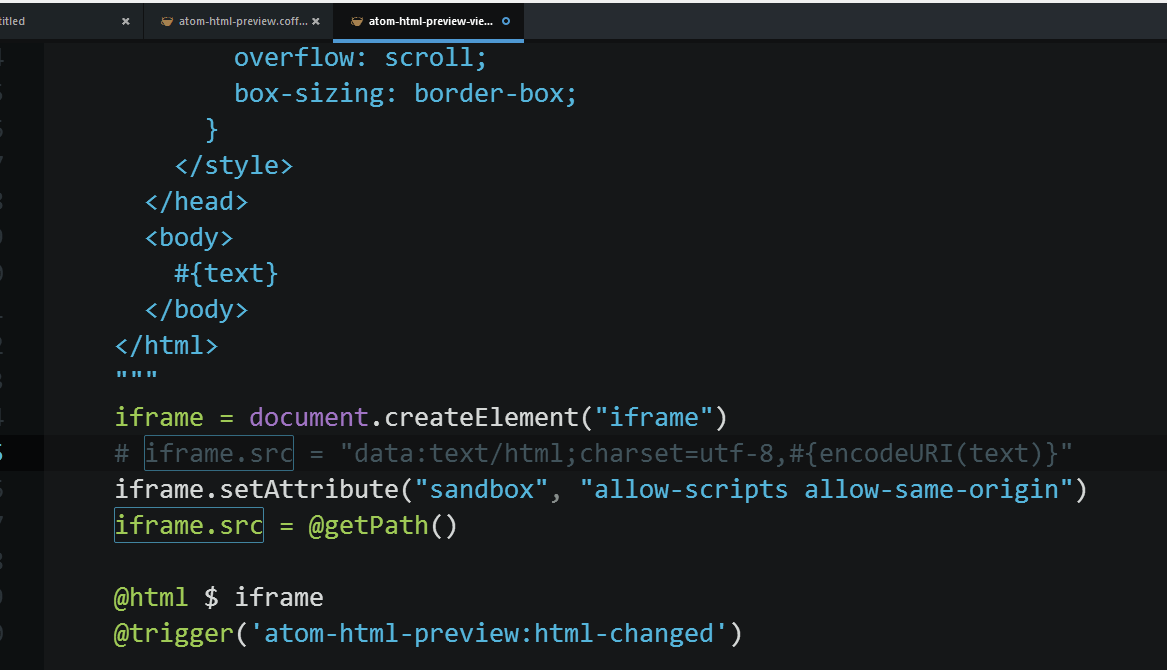
Task: Click the @html $ iframe line
Action: click(x=217, y=596)
